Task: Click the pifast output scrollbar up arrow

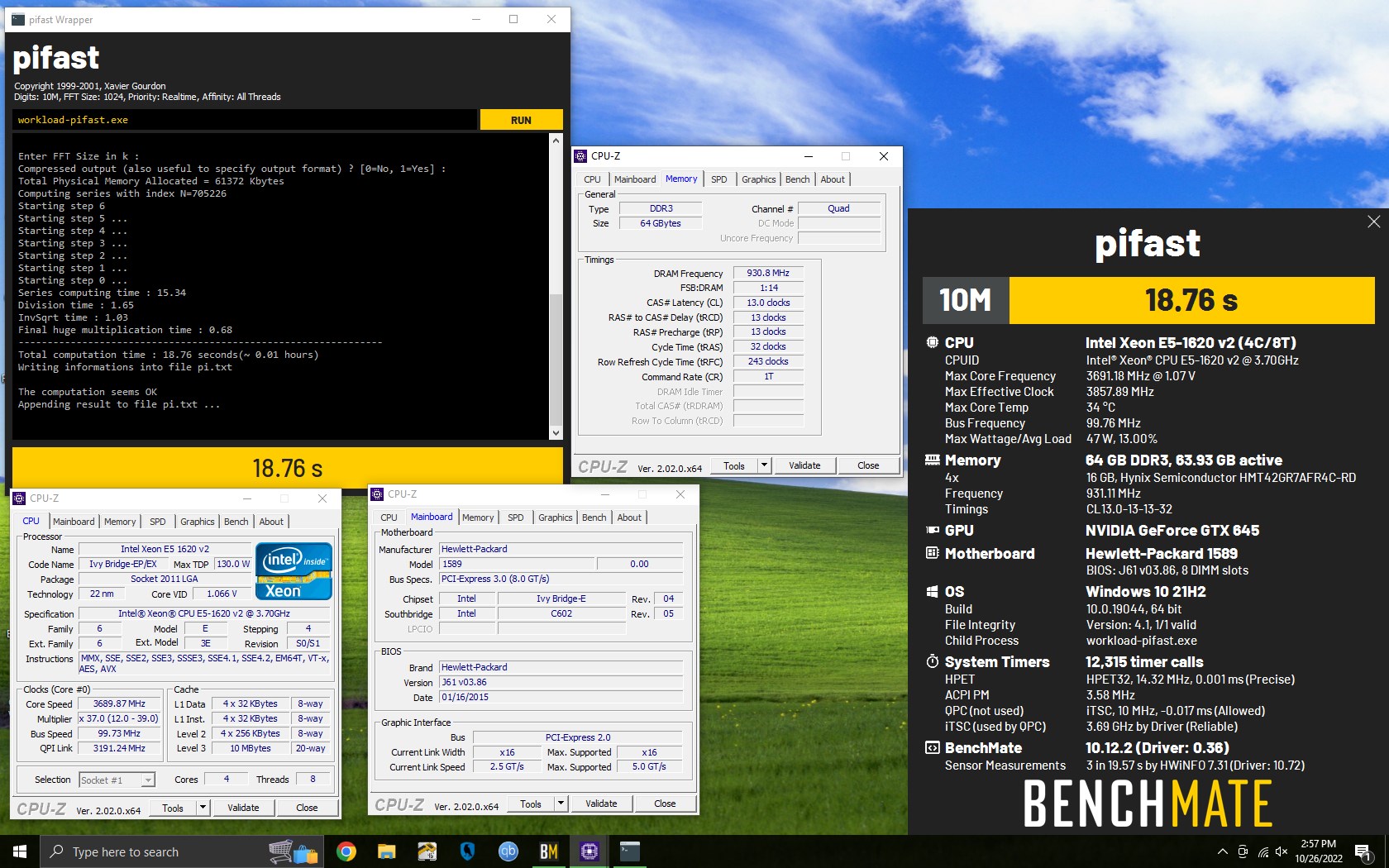Action: click(x=556, y=141)
